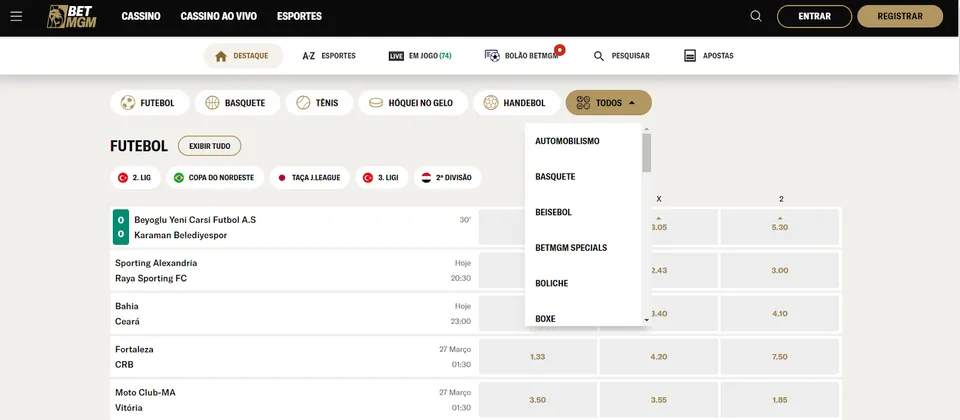Screen dimensions: 960x420
Task: Select Automobilismo from the dropdown list
Action: pos(567,141)
